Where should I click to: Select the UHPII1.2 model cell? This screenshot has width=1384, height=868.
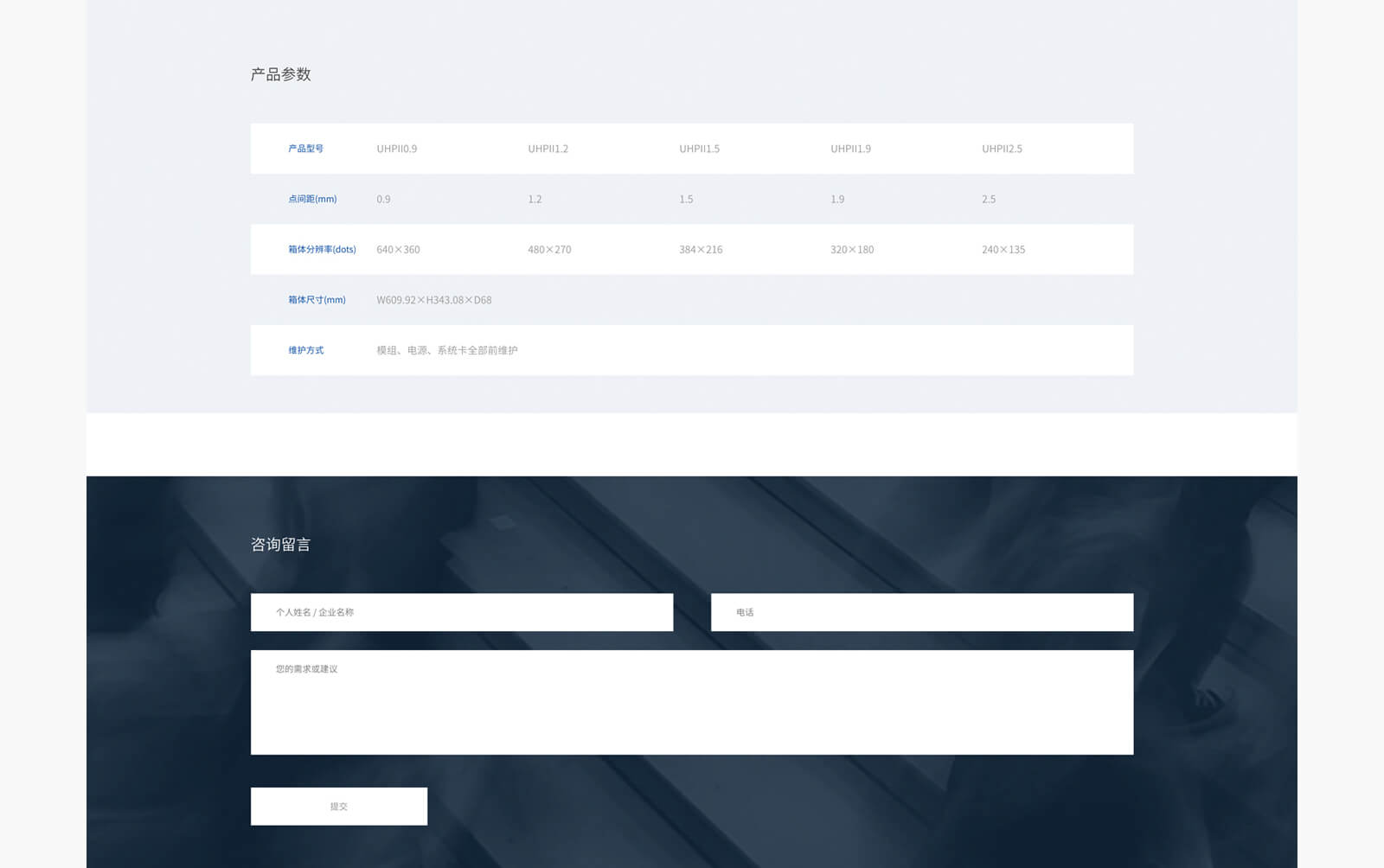coord(548,149)
